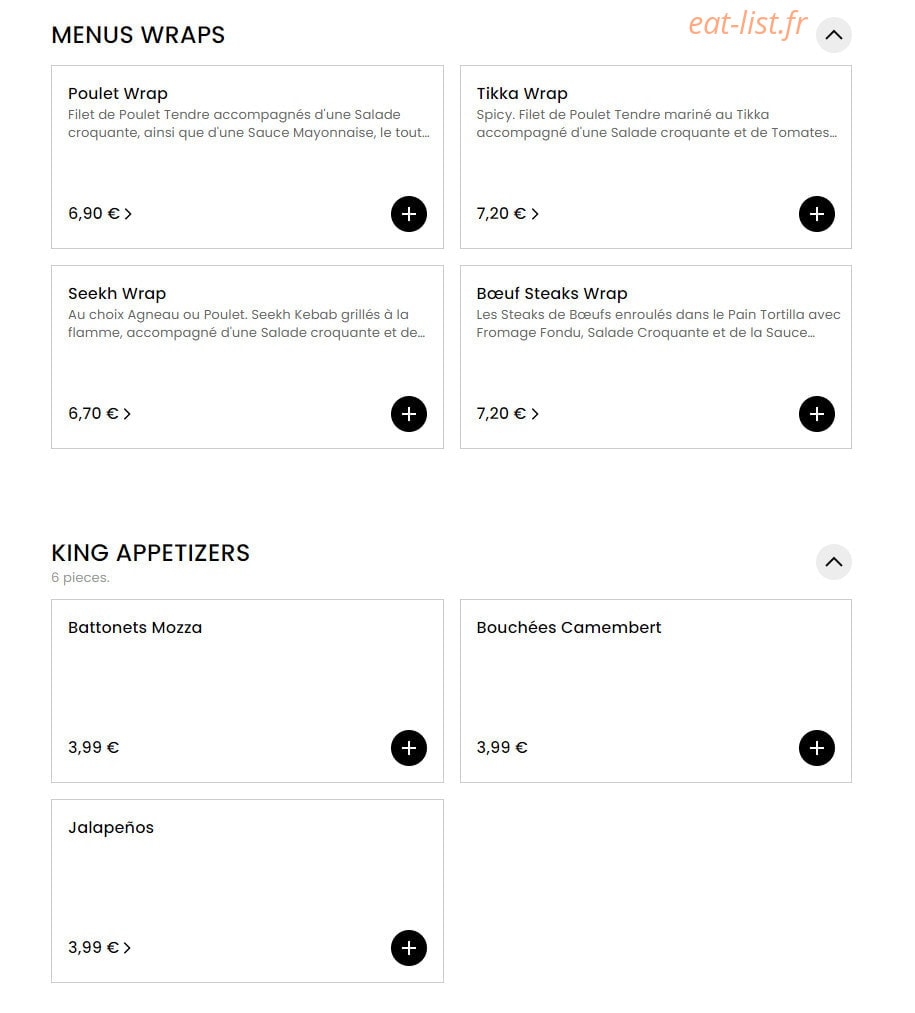Open options for Seekh Wrap 6,70 € price
Viewport: 915px width, 1013px height.
pyautogui.click(x=100, y=413)
